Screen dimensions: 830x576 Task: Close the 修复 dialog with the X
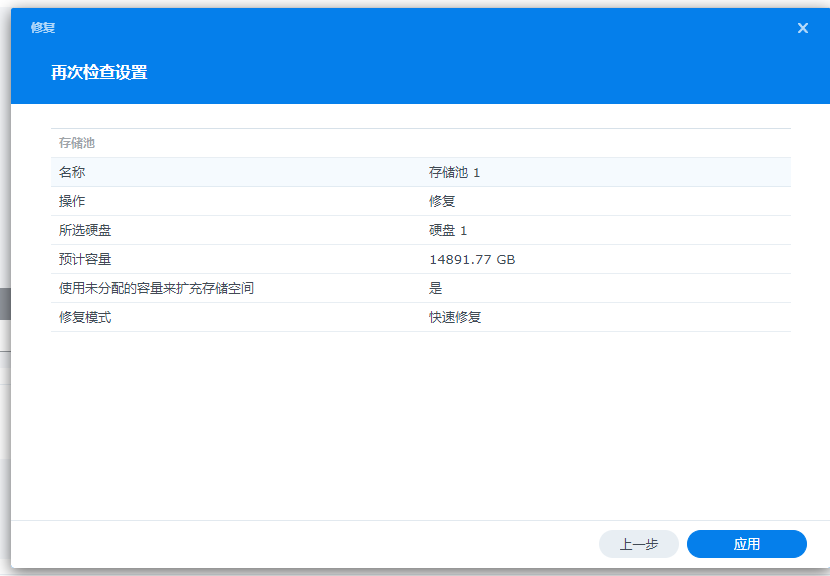802,28
